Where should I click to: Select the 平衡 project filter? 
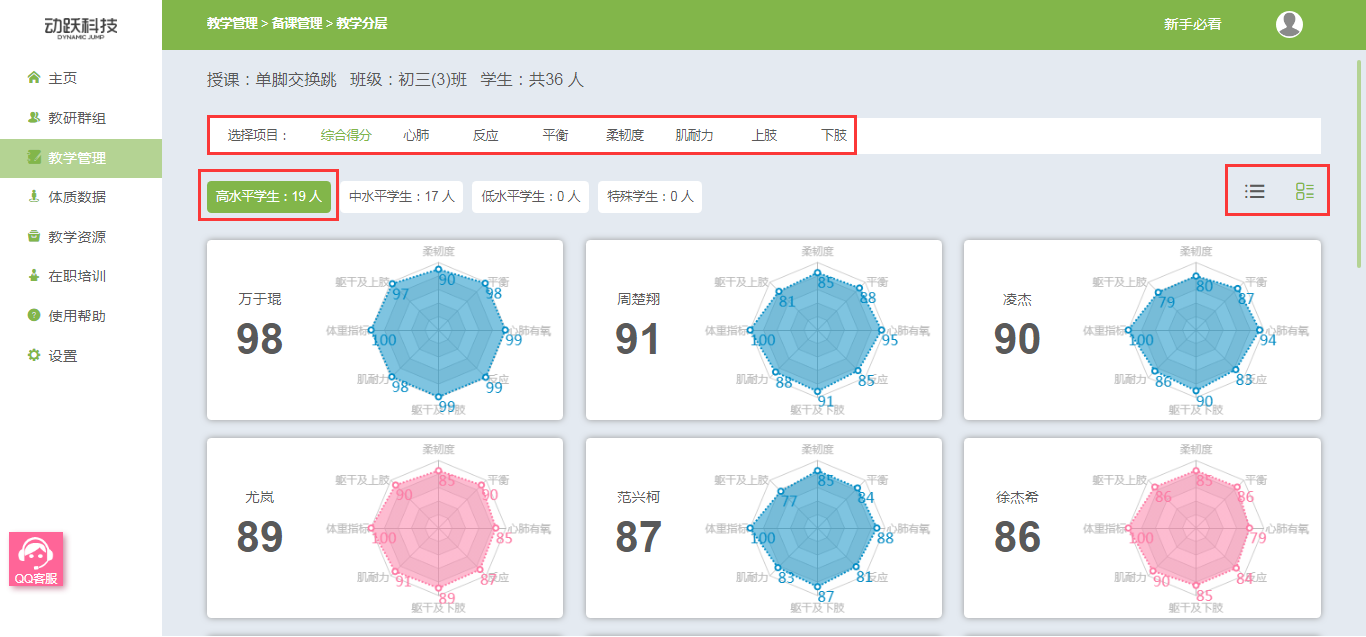coord(555,135)
